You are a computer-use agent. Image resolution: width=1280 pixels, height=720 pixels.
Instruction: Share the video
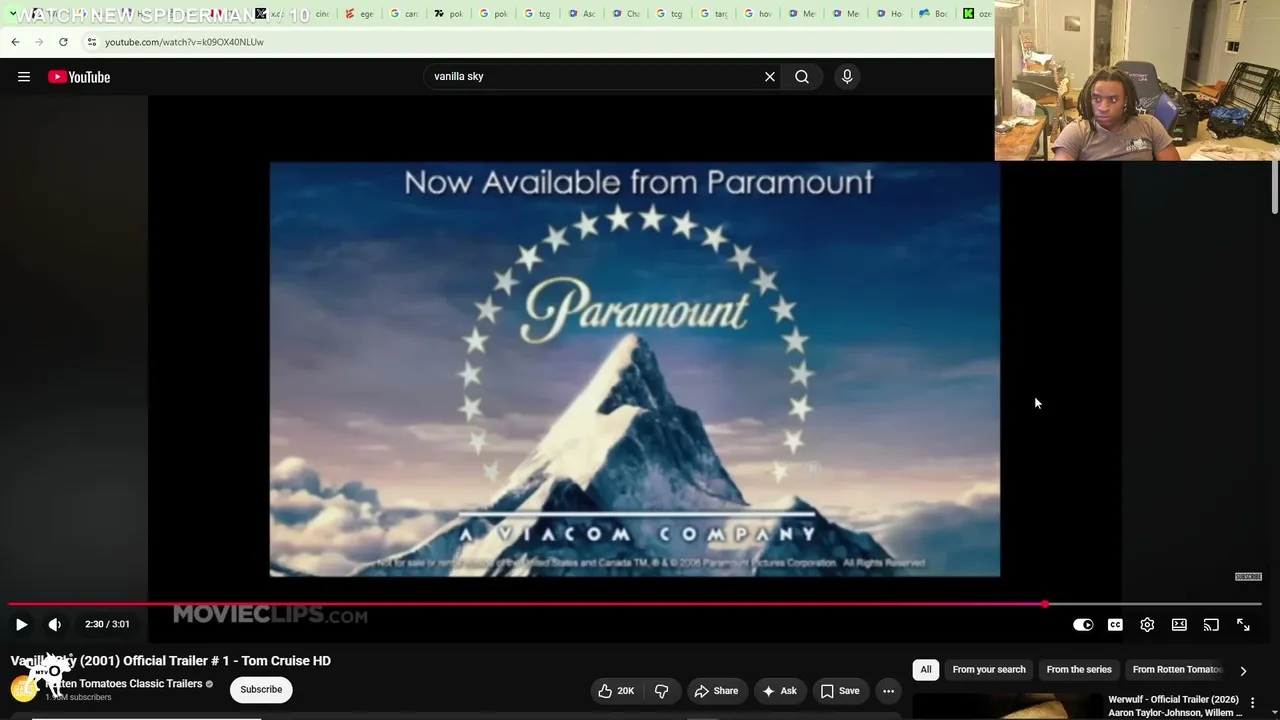tap(716, 691)
